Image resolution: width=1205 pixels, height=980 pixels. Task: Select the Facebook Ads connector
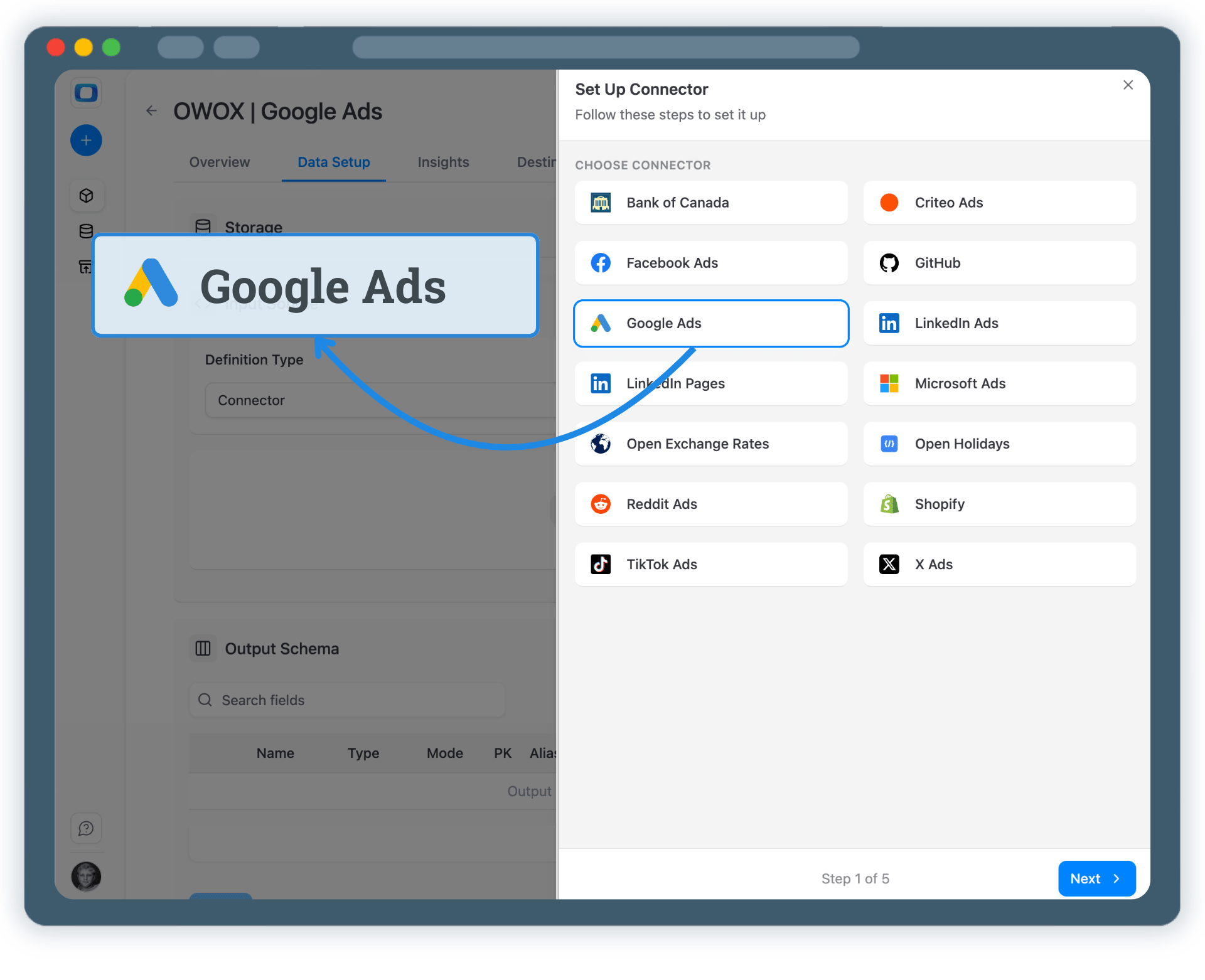[711, 263]
